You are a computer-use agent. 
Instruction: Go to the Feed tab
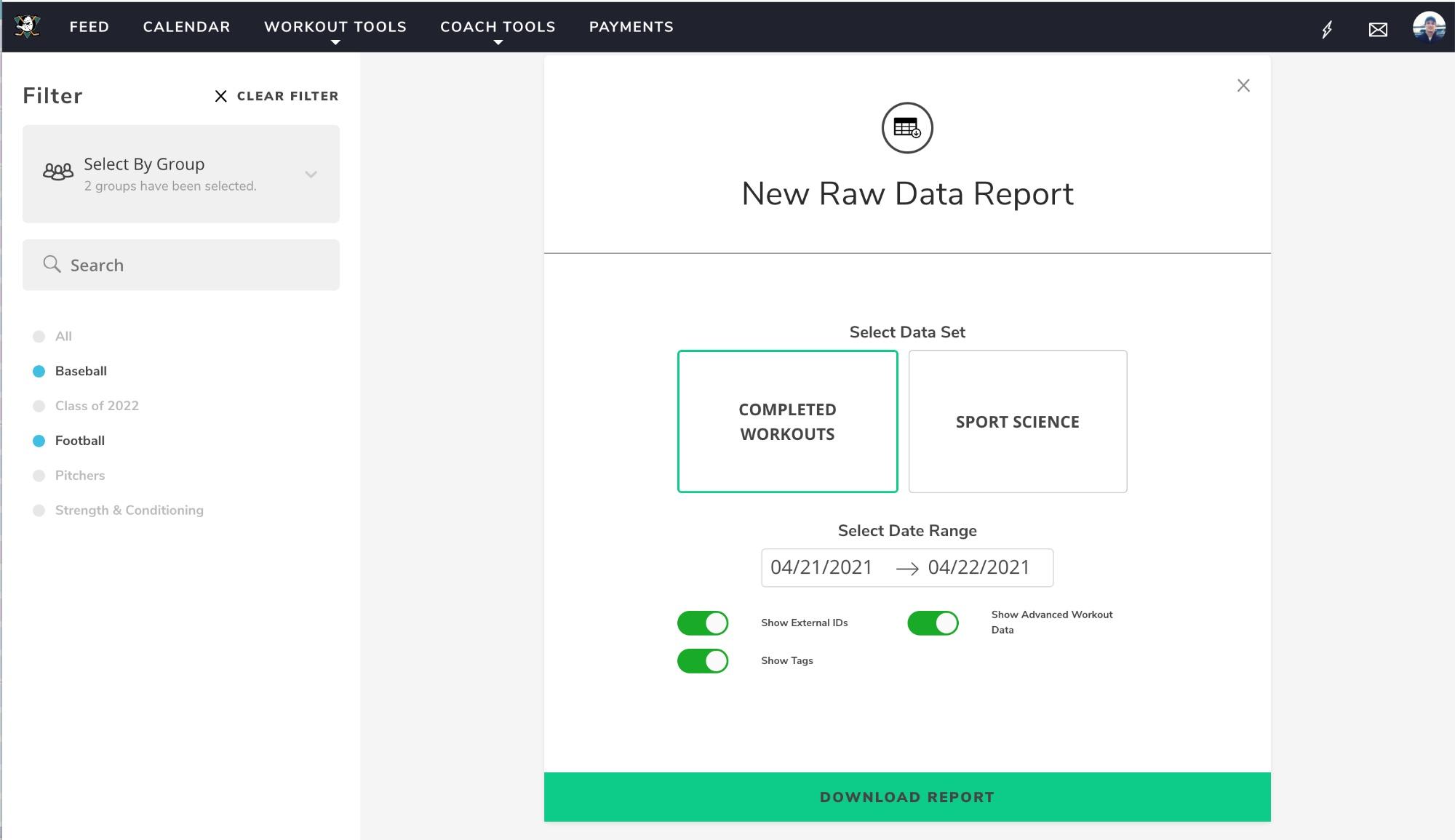pos(89,27)
